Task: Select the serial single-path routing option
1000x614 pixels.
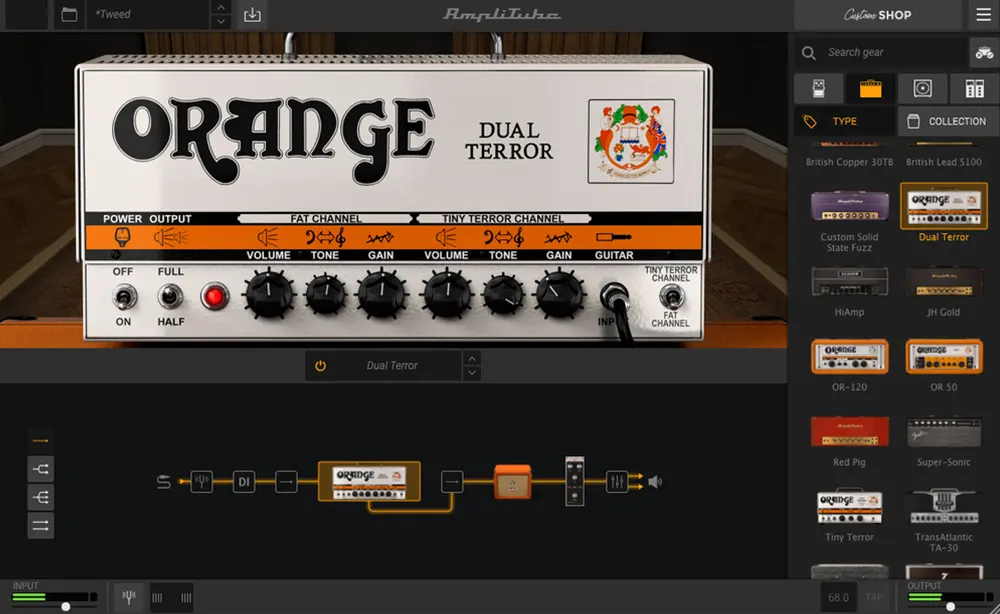Action: pyautogui.click(x=40, y=441)
